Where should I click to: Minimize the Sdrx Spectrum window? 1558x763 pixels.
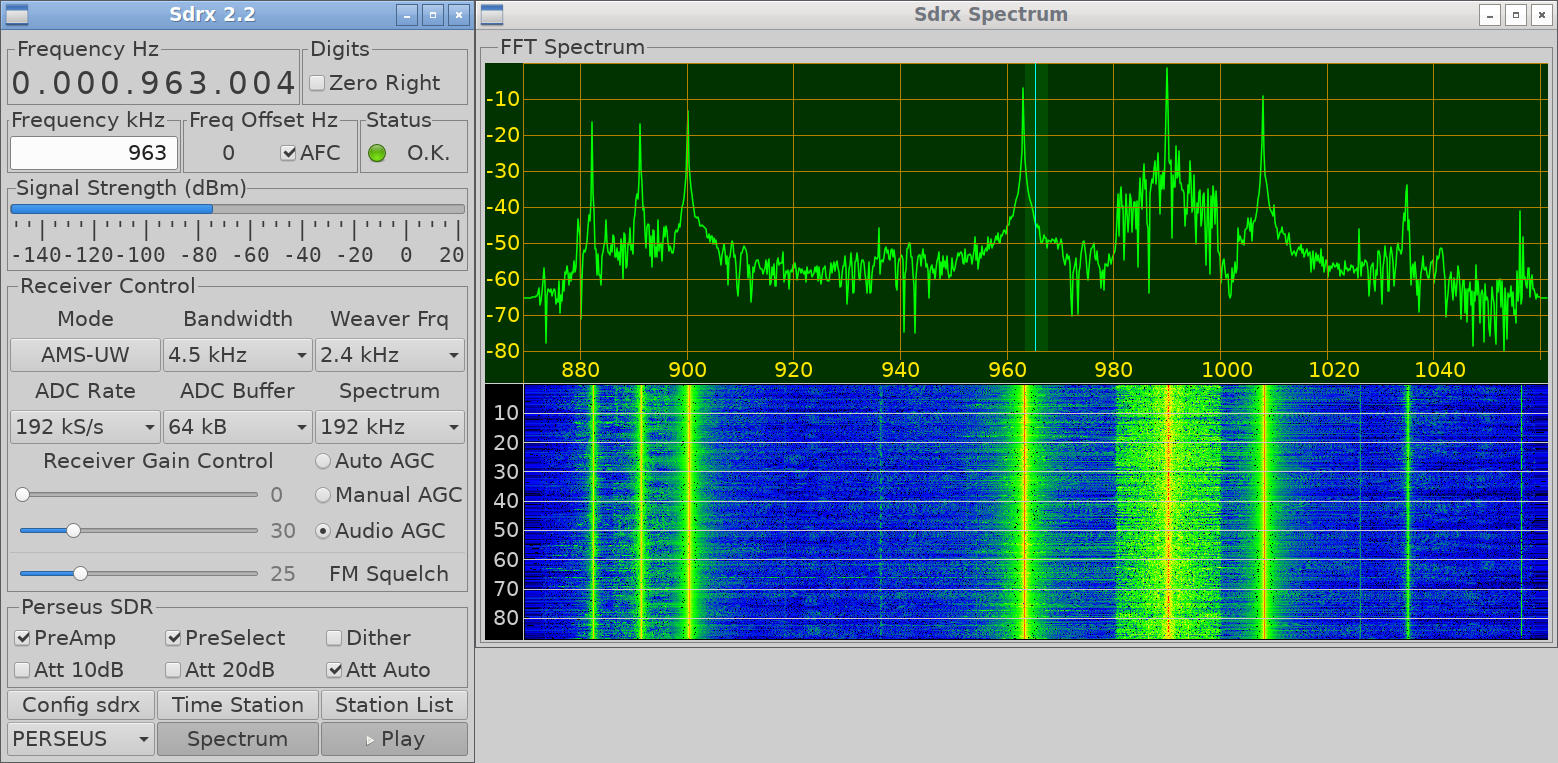coord(1490,14)
